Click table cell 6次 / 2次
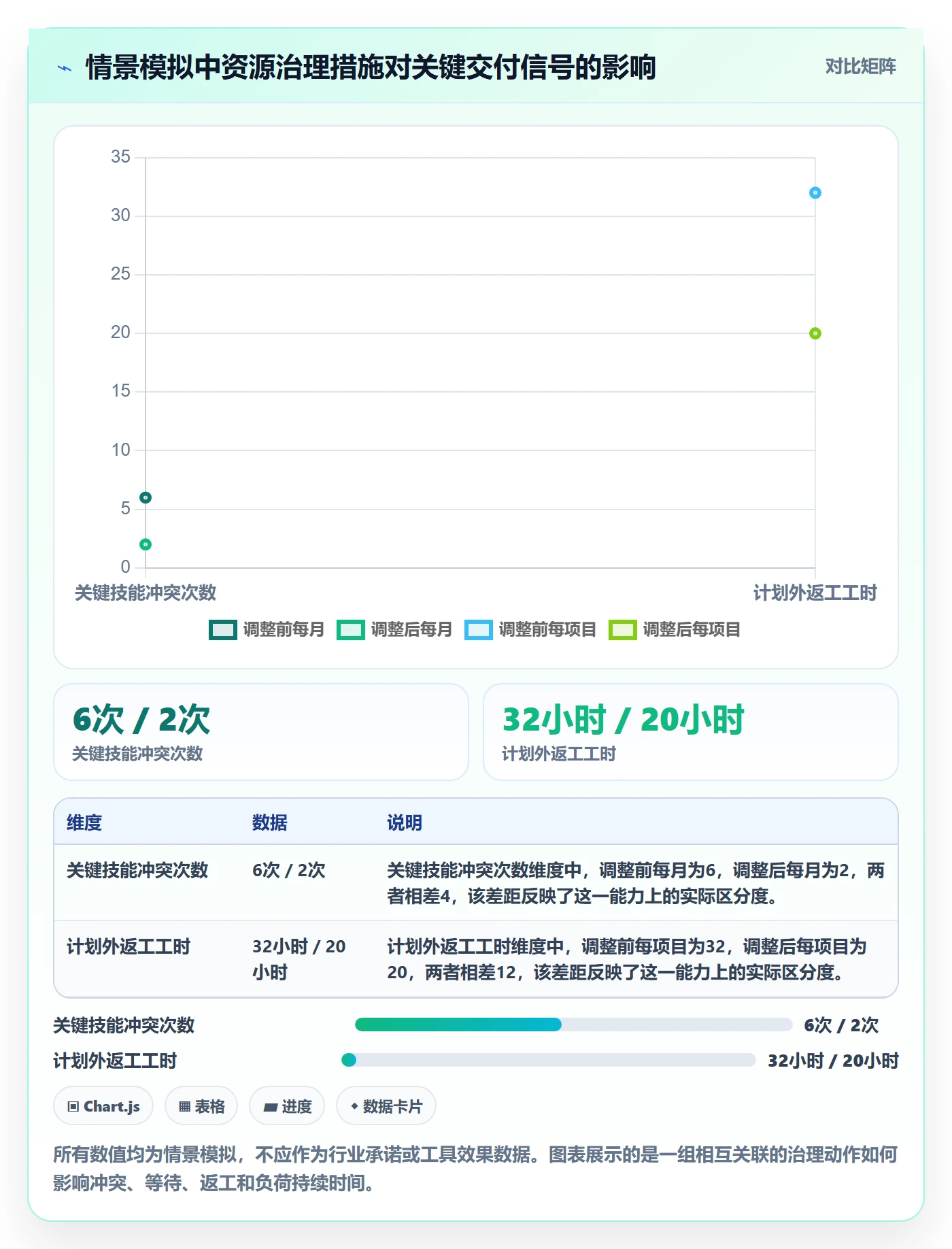Image resolution: width=952 pixels, height=1249 pixels. (289, 870)
